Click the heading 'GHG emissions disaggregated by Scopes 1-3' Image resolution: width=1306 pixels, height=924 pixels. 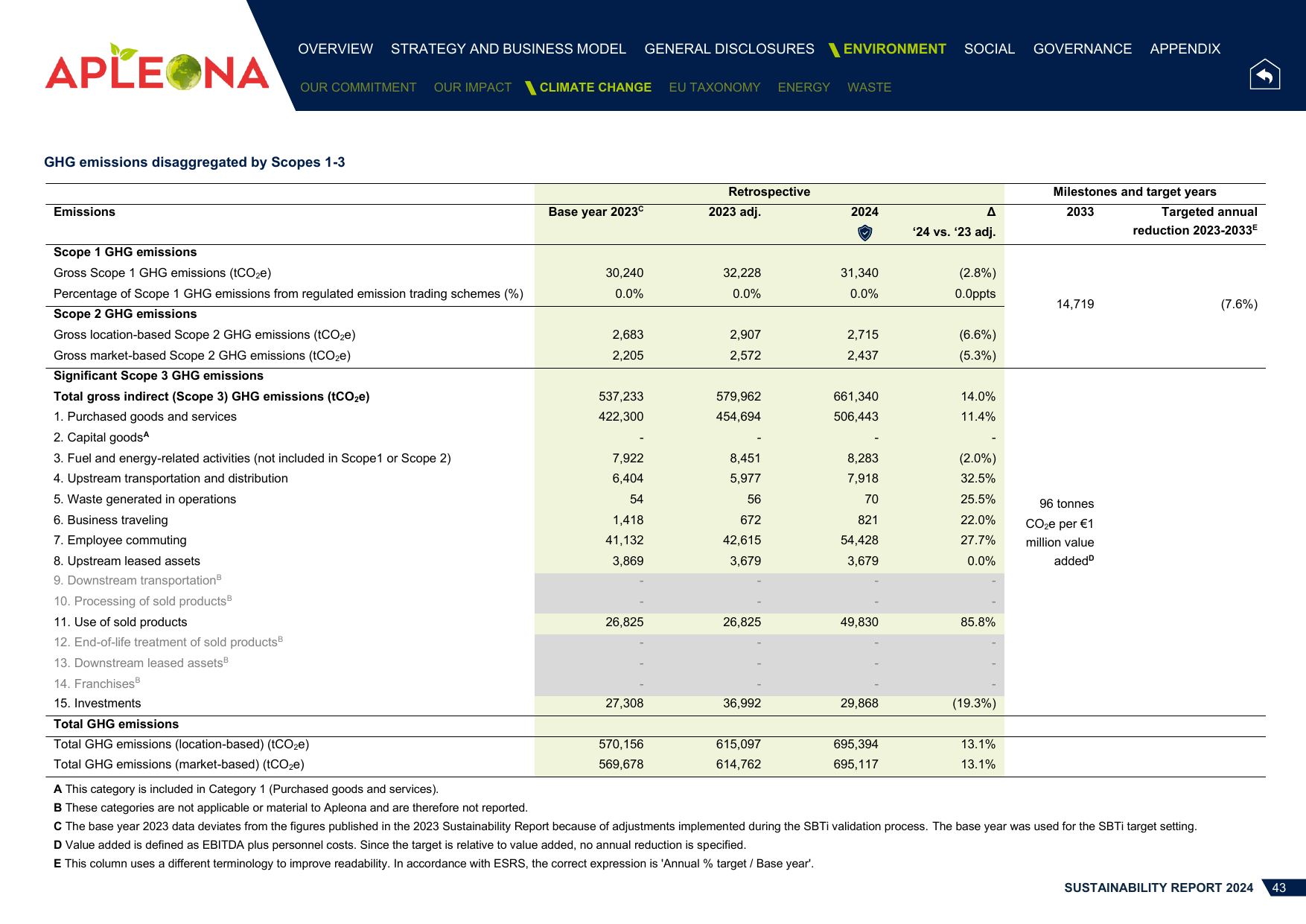[x=194, y=162]
